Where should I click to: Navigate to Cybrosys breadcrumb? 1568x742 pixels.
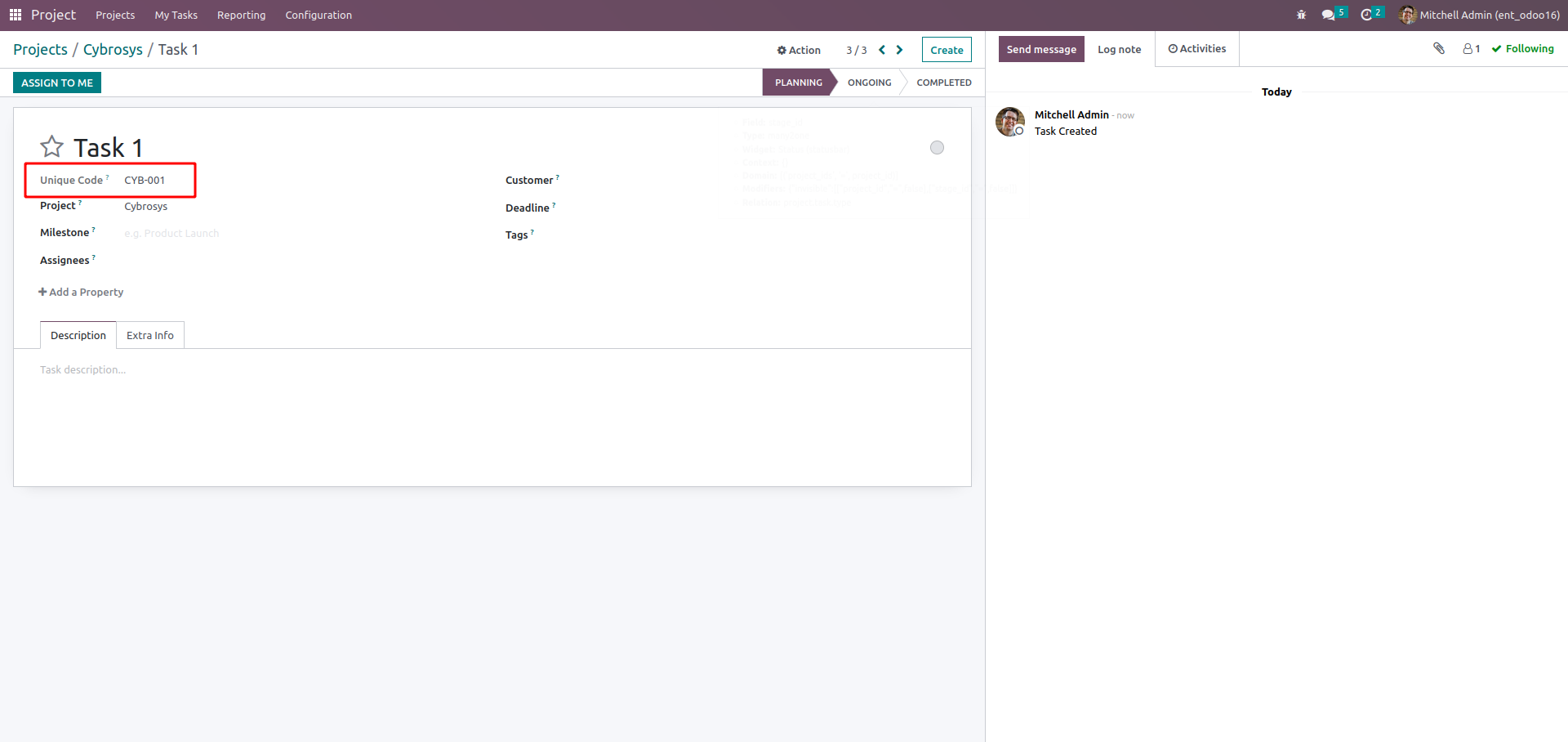click(x=113, y=50)
